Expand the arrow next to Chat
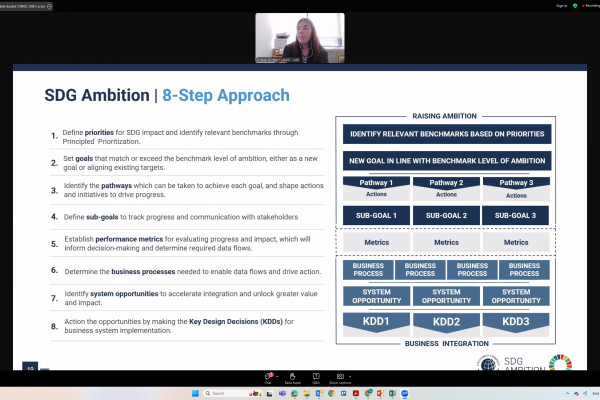 coord(278,375)
